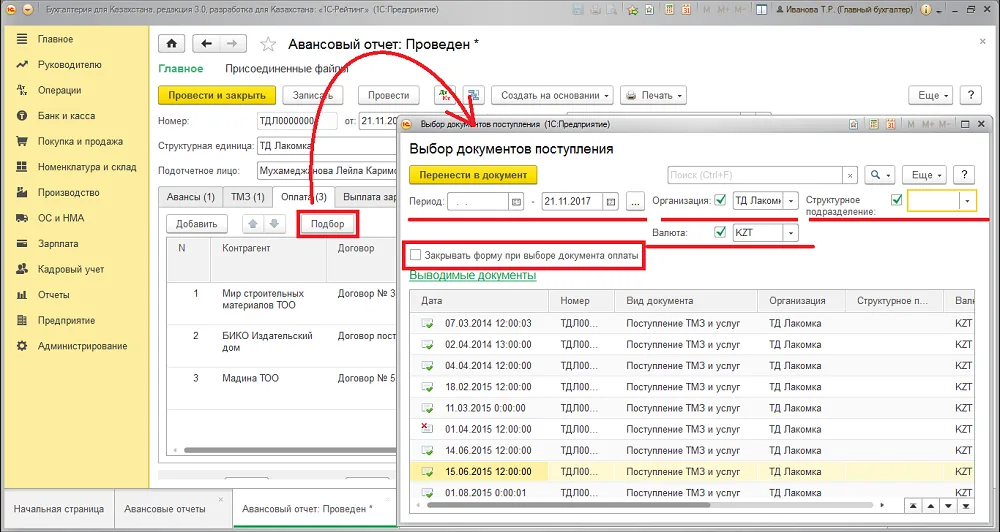Toggle Валюта filter checkbox

tap(721, 232)
